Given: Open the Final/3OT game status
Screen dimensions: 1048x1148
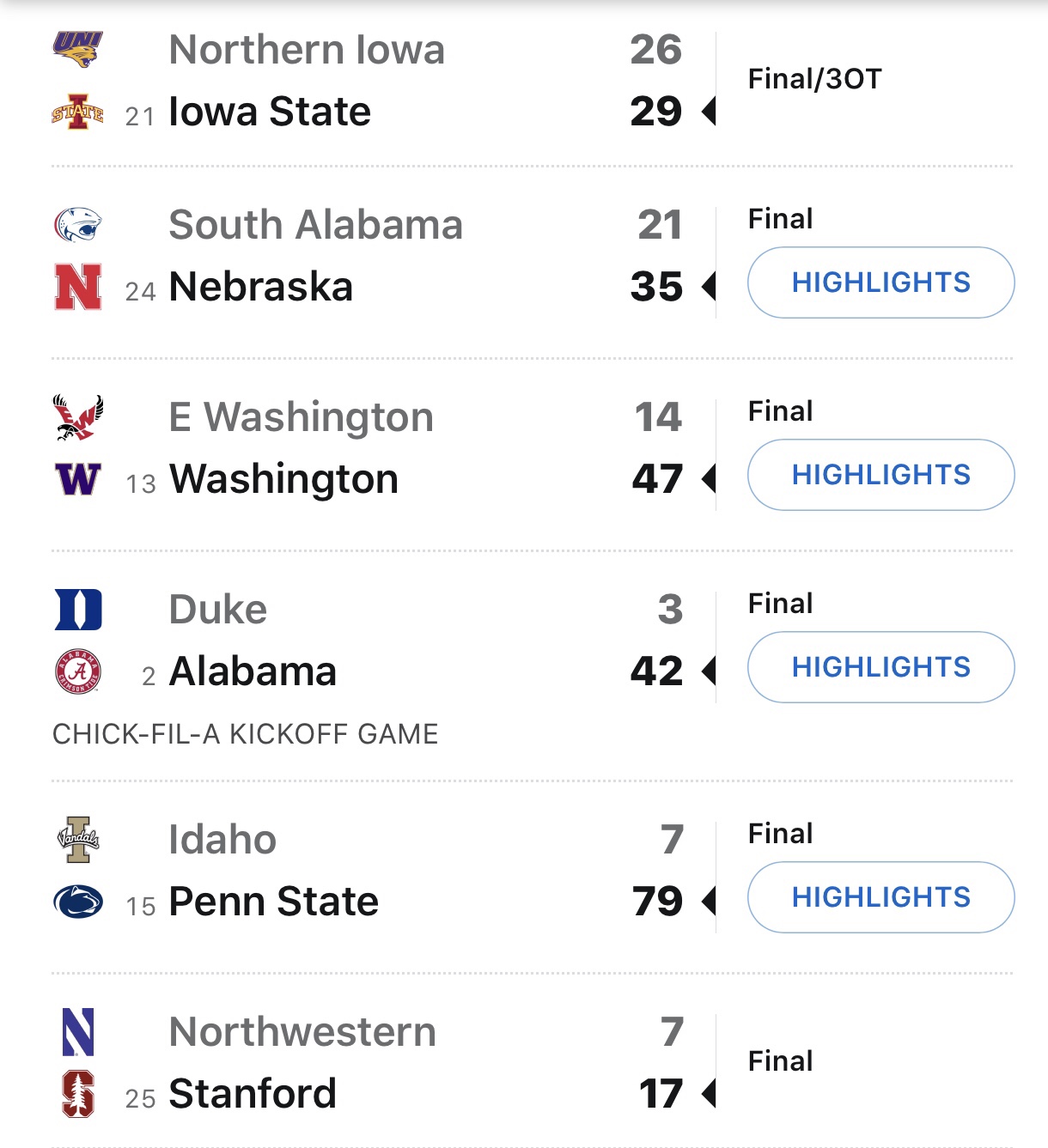Looking at the screenshot, I should click(814, 79).
